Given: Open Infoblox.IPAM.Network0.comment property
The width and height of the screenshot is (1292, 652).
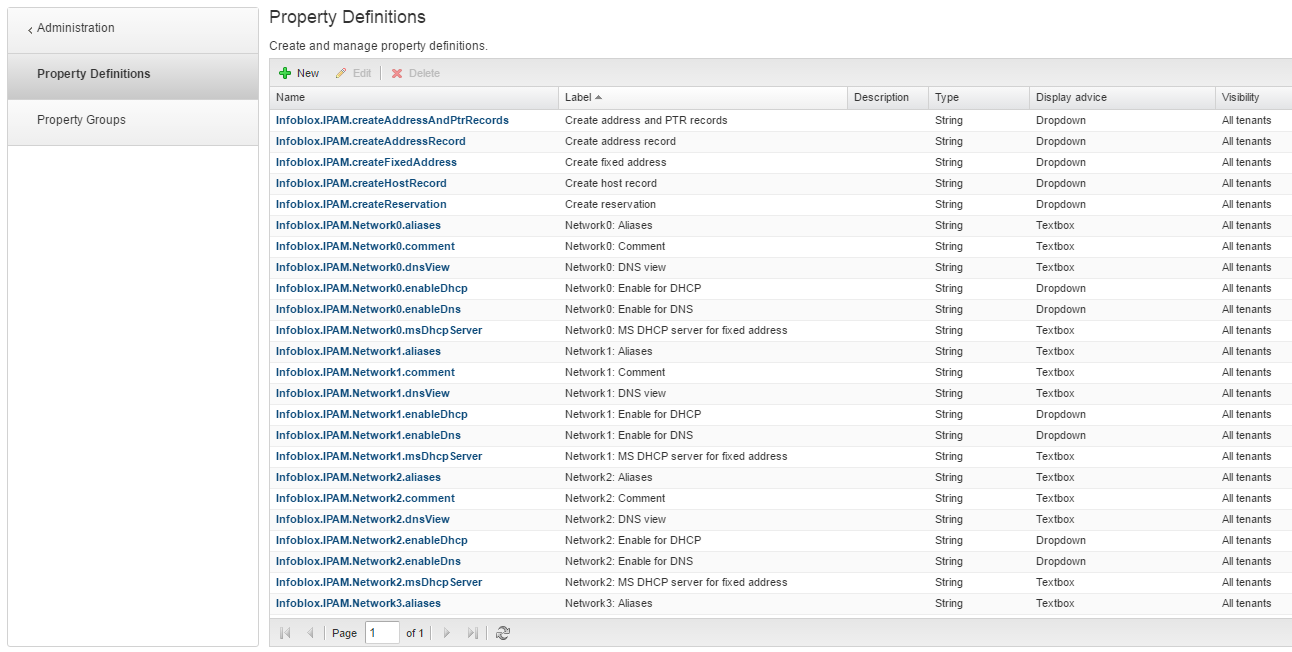Looking at the screenshot, I should [365, 246].
